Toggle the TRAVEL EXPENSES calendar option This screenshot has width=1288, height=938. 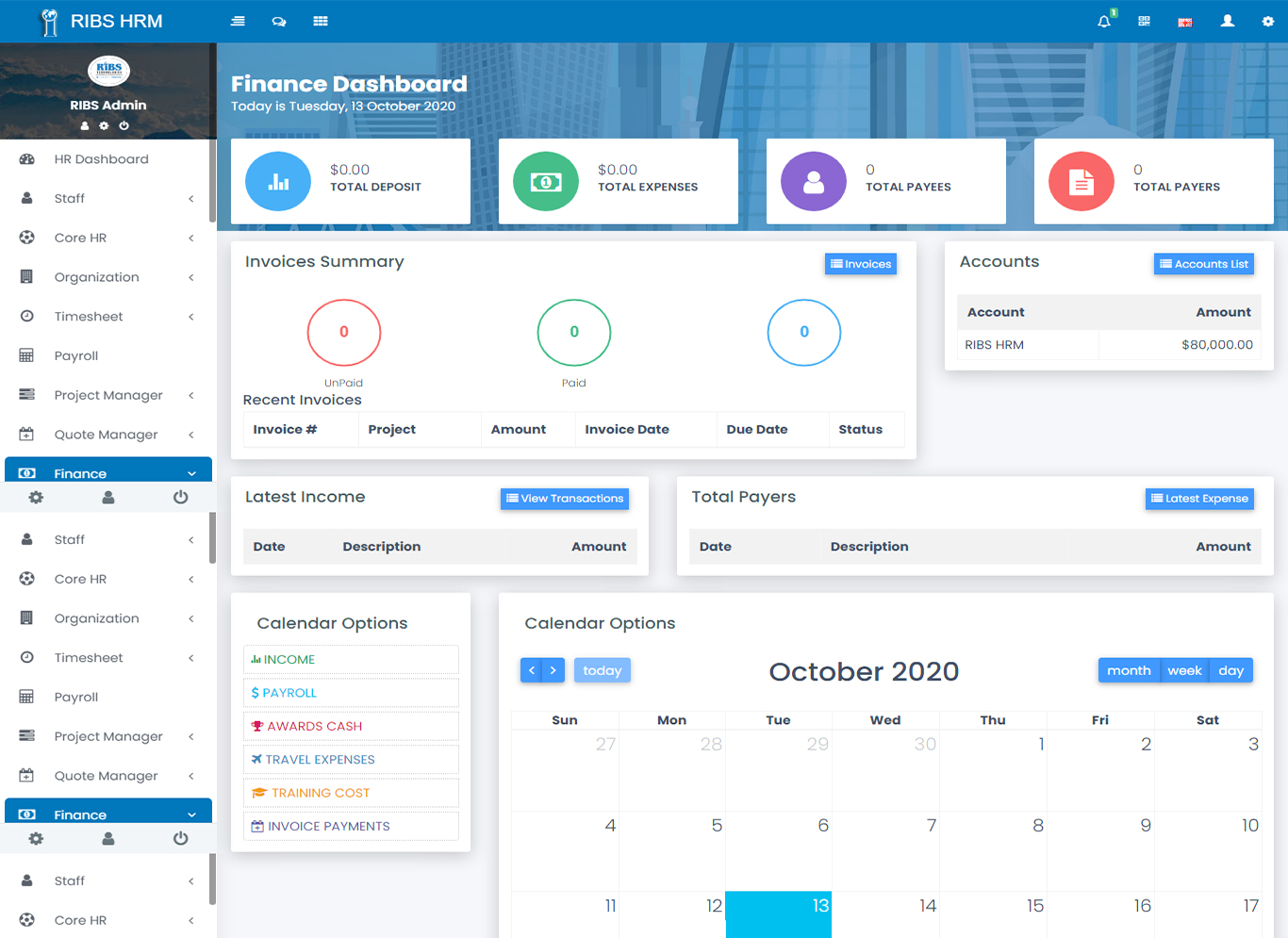click(351, 759)
